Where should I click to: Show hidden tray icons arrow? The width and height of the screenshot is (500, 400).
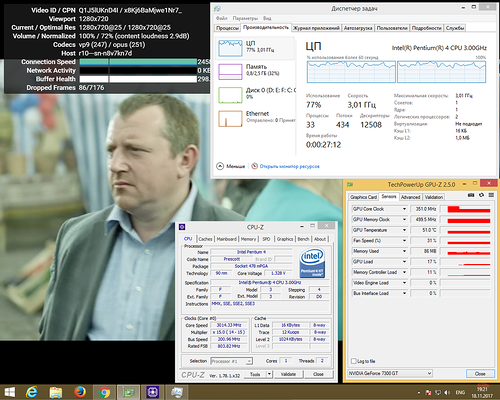[419, 393]
